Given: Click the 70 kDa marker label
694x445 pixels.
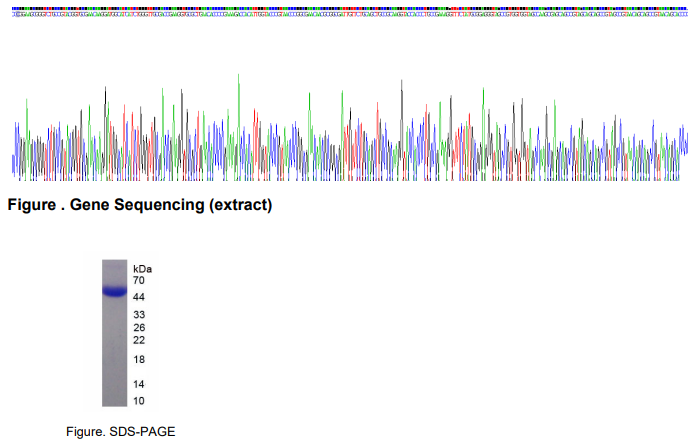Looking at the screenshot, I should 139,281.
